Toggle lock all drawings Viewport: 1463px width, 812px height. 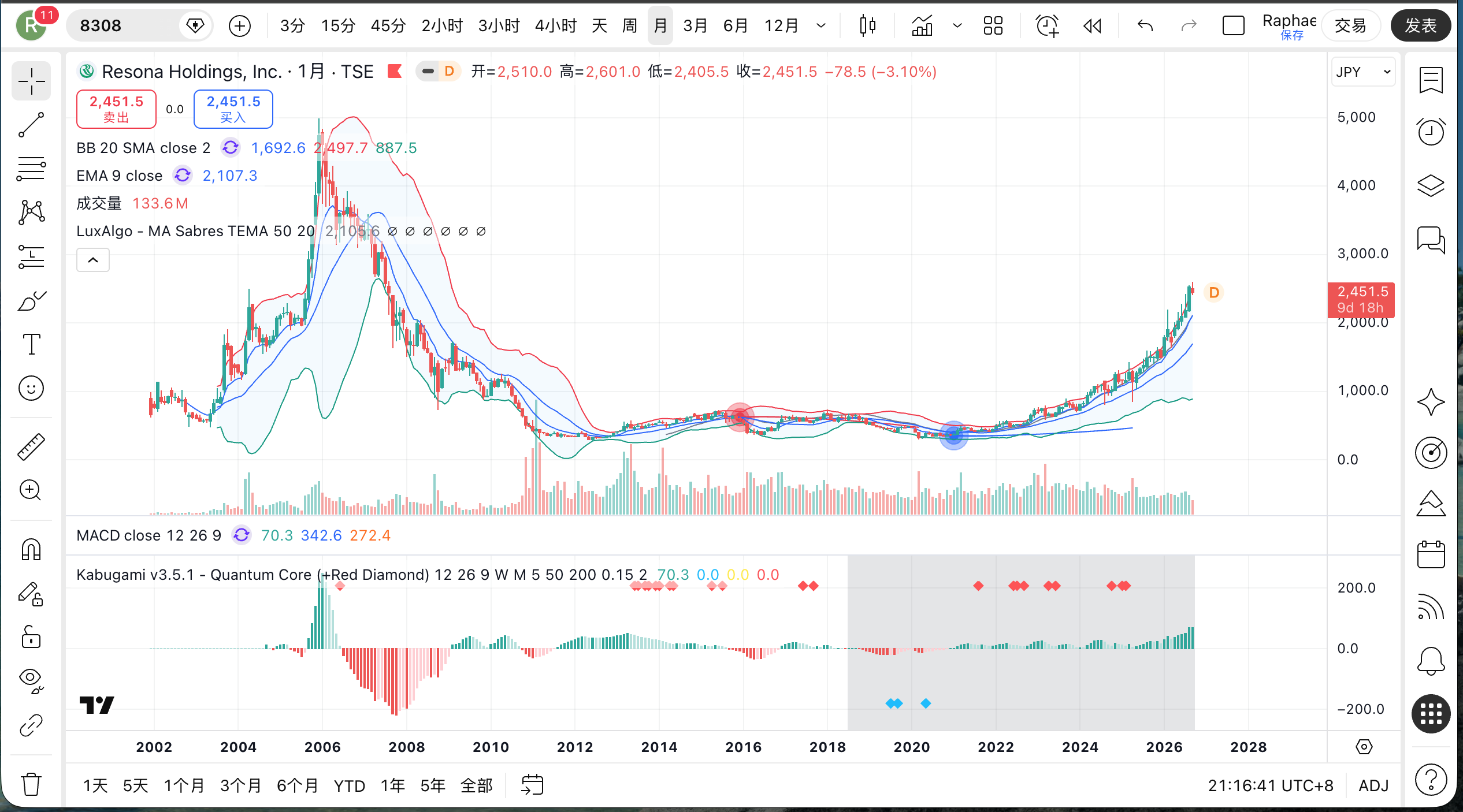tap(31, 637)
